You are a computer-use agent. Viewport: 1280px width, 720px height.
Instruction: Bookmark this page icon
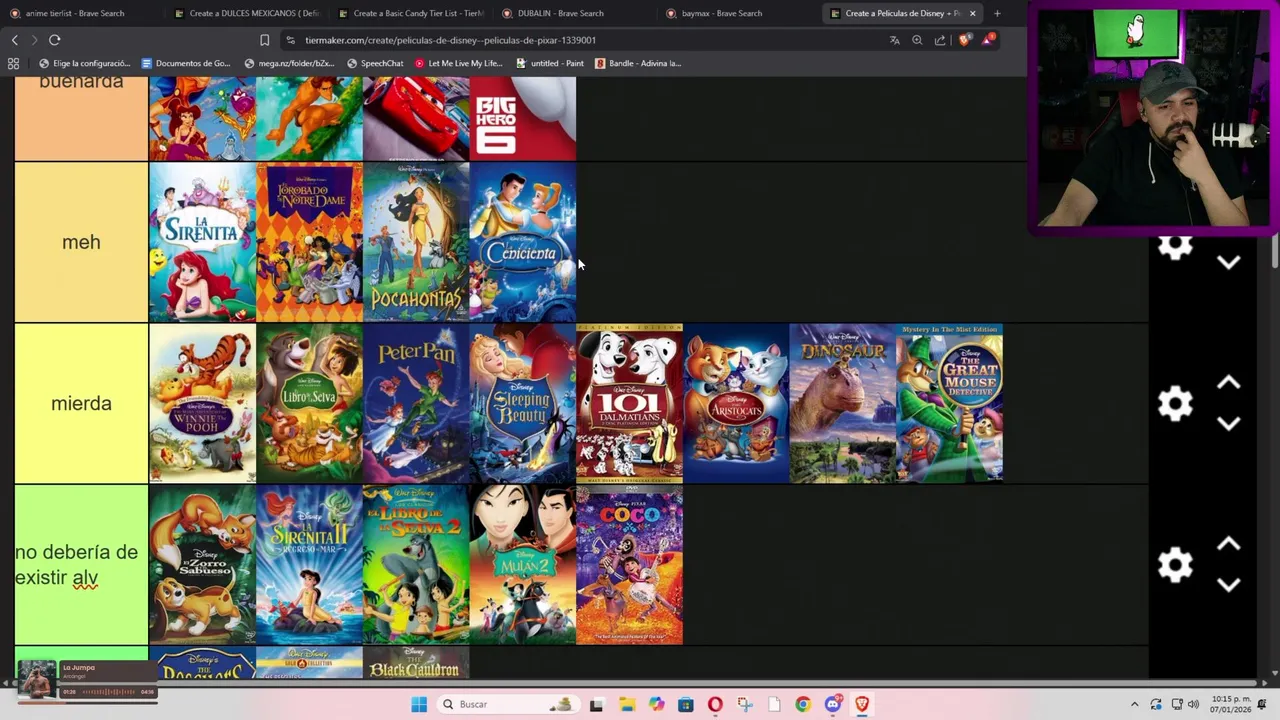pos(264,40)
